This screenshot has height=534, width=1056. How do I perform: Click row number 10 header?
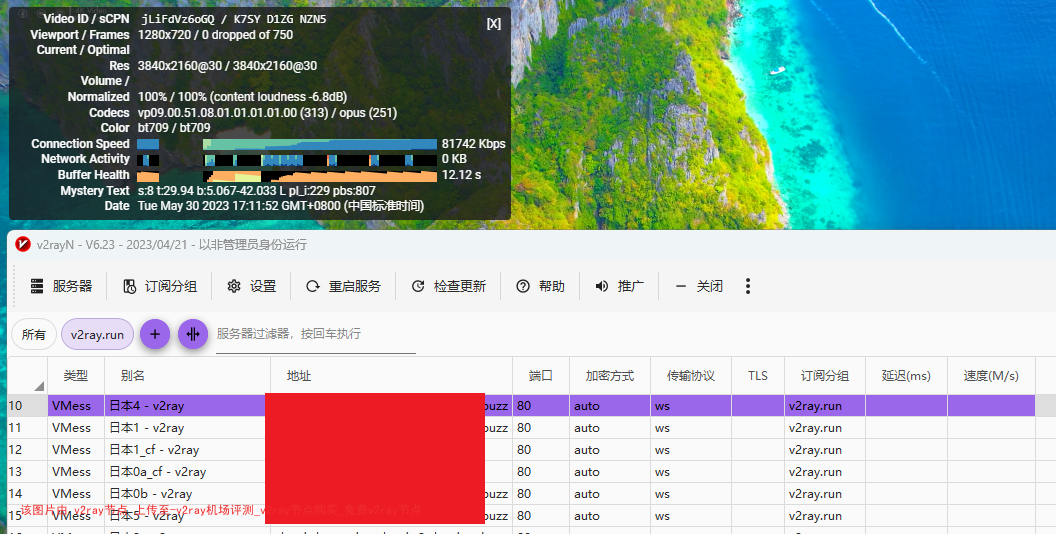click(27, 406)
